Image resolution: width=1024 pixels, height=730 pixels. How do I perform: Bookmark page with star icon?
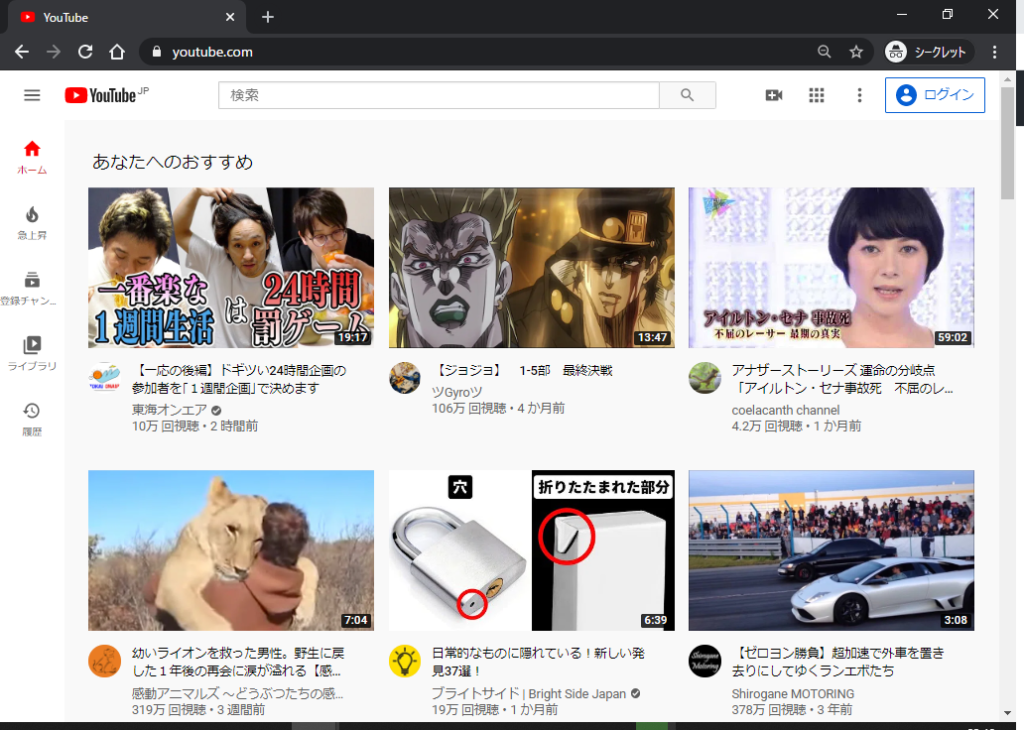pos(856,52)
